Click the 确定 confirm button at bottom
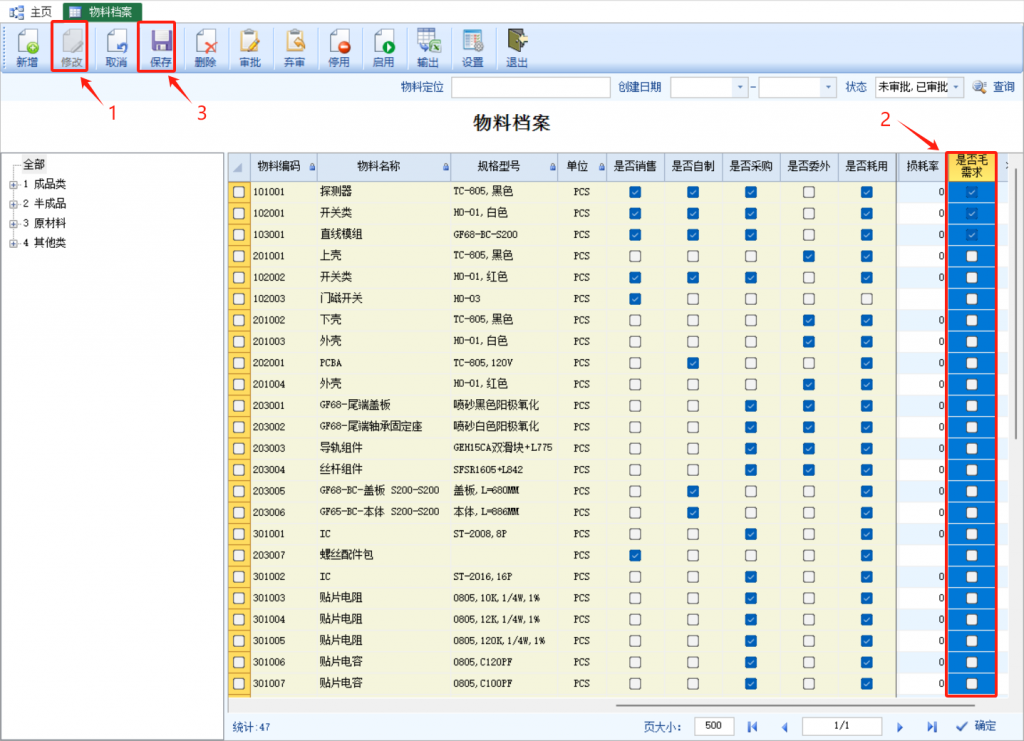This screenshot has height=741, width=1024. (976, 726)
